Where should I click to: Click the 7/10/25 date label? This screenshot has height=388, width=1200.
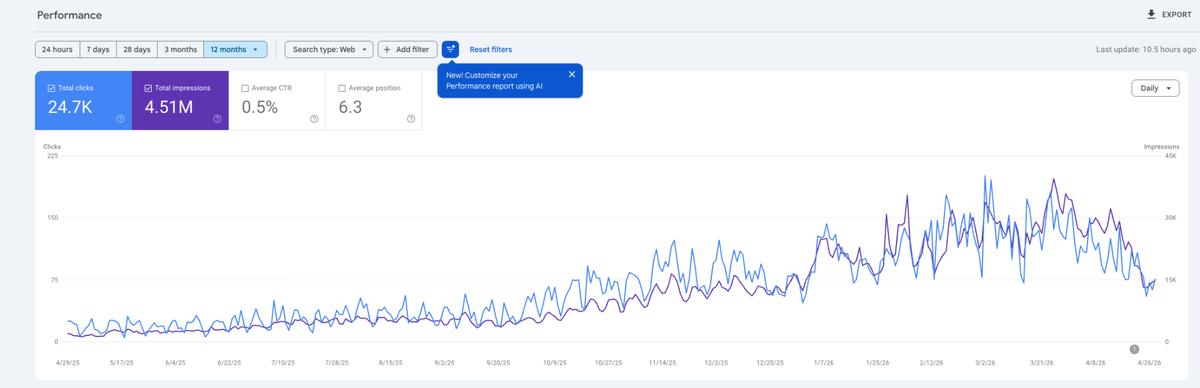click(x=283, y=363)
